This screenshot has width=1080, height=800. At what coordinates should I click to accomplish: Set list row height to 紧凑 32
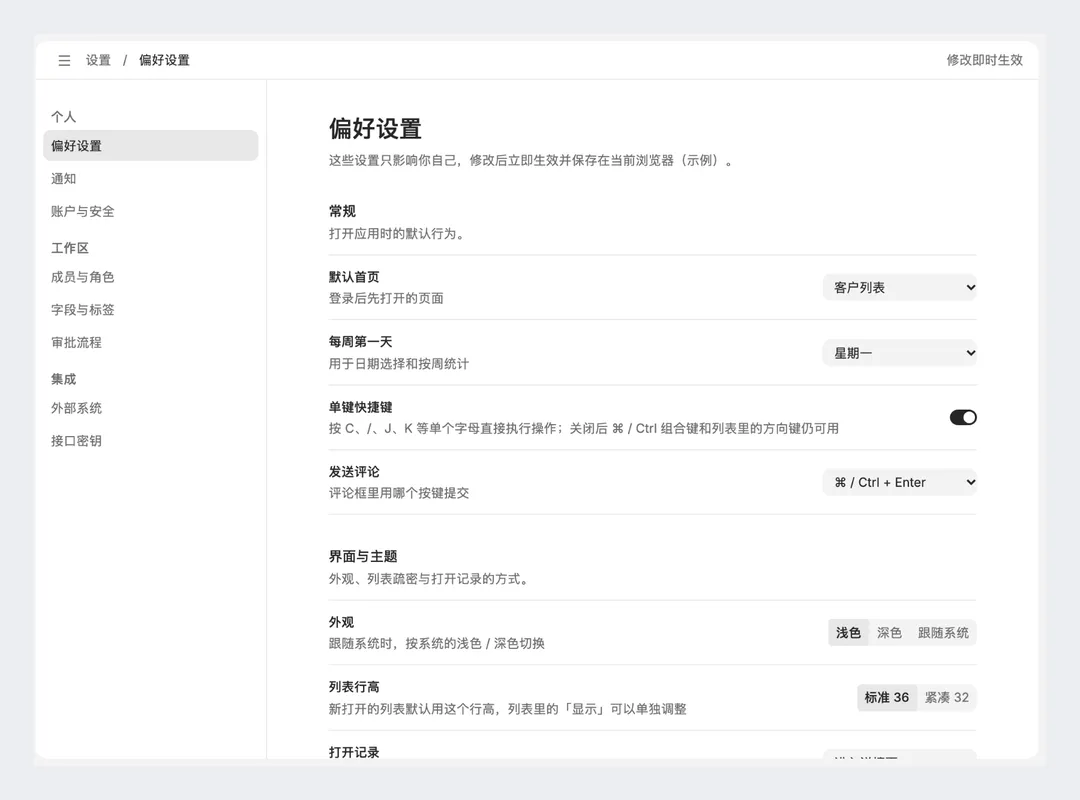pyautogui.click(x=946, y=697)
